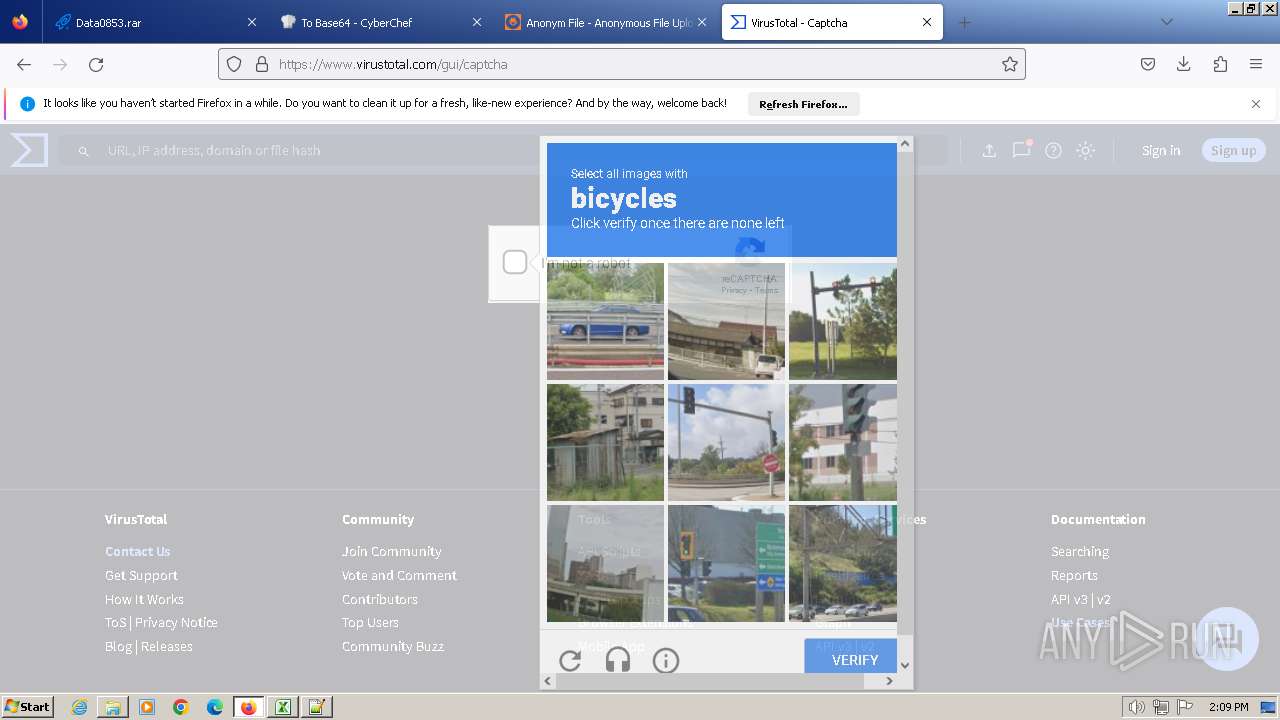
Task: Get a new captcha challenge via reload icon
Action: [x=570, y=660]
